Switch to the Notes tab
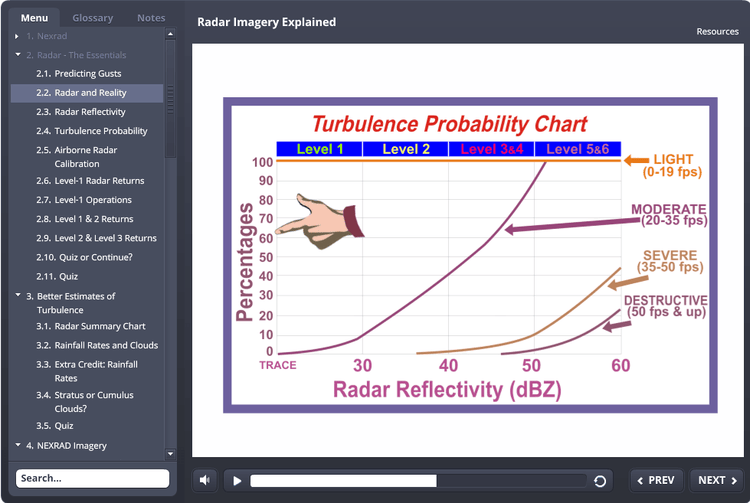 151,18
